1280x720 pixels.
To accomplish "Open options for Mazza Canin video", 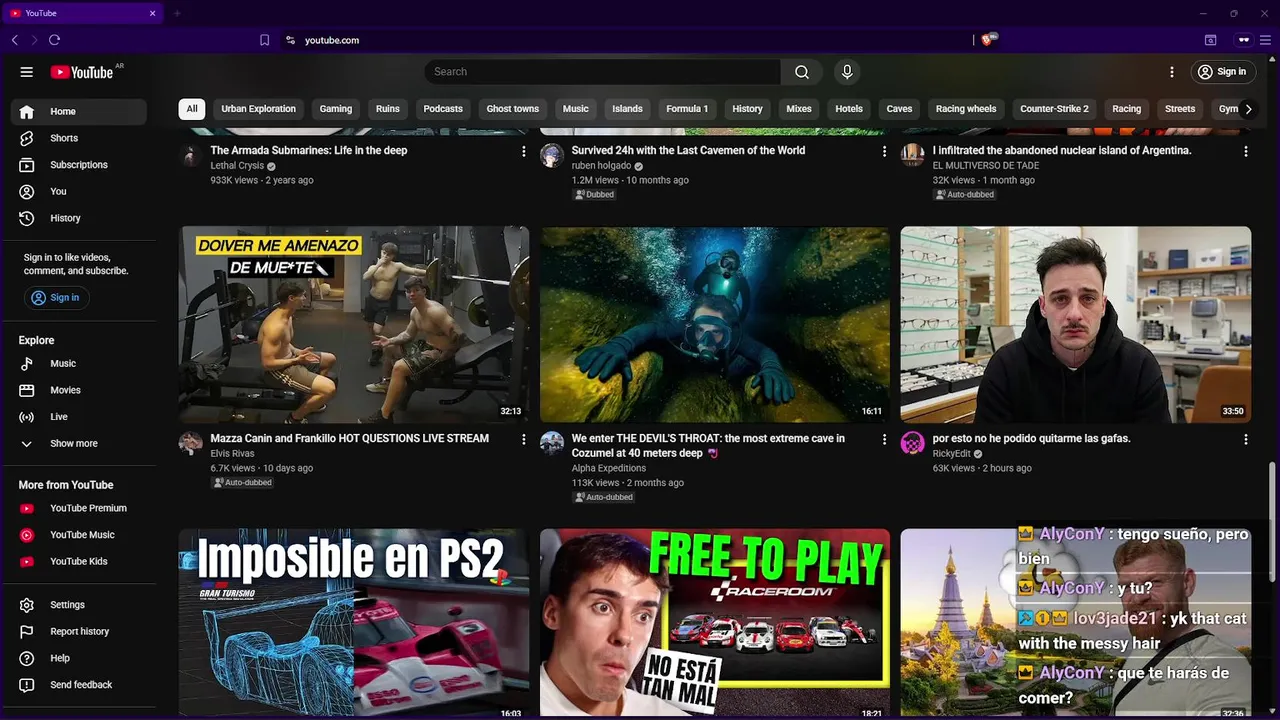I will [523, 439].
